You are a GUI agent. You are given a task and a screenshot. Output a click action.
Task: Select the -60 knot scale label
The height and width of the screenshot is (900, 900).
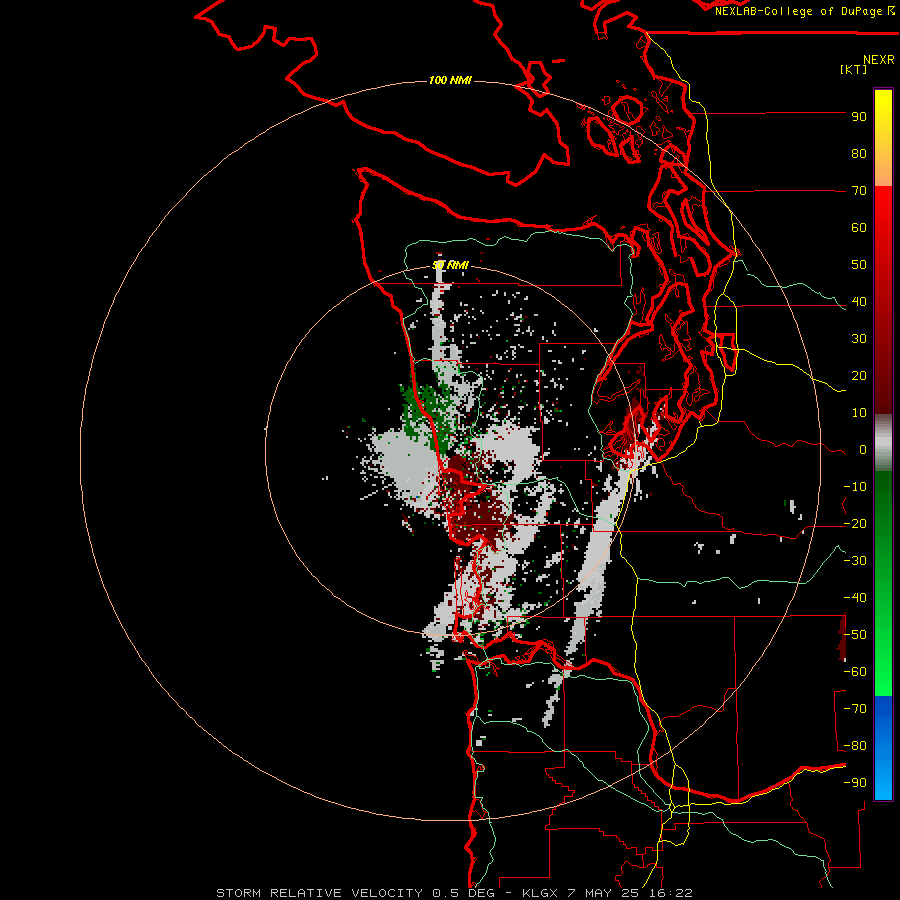click(855, 672)
